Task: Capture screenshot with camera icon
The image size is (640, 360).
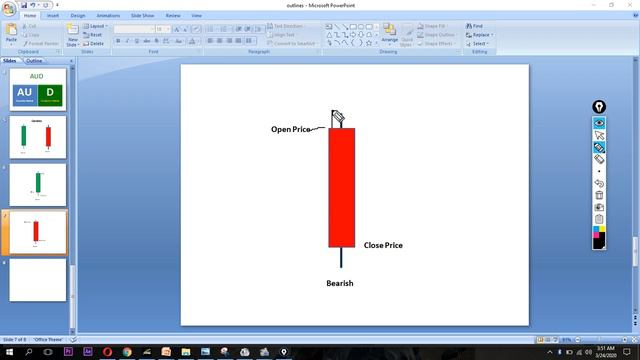Action: [599, 207]
